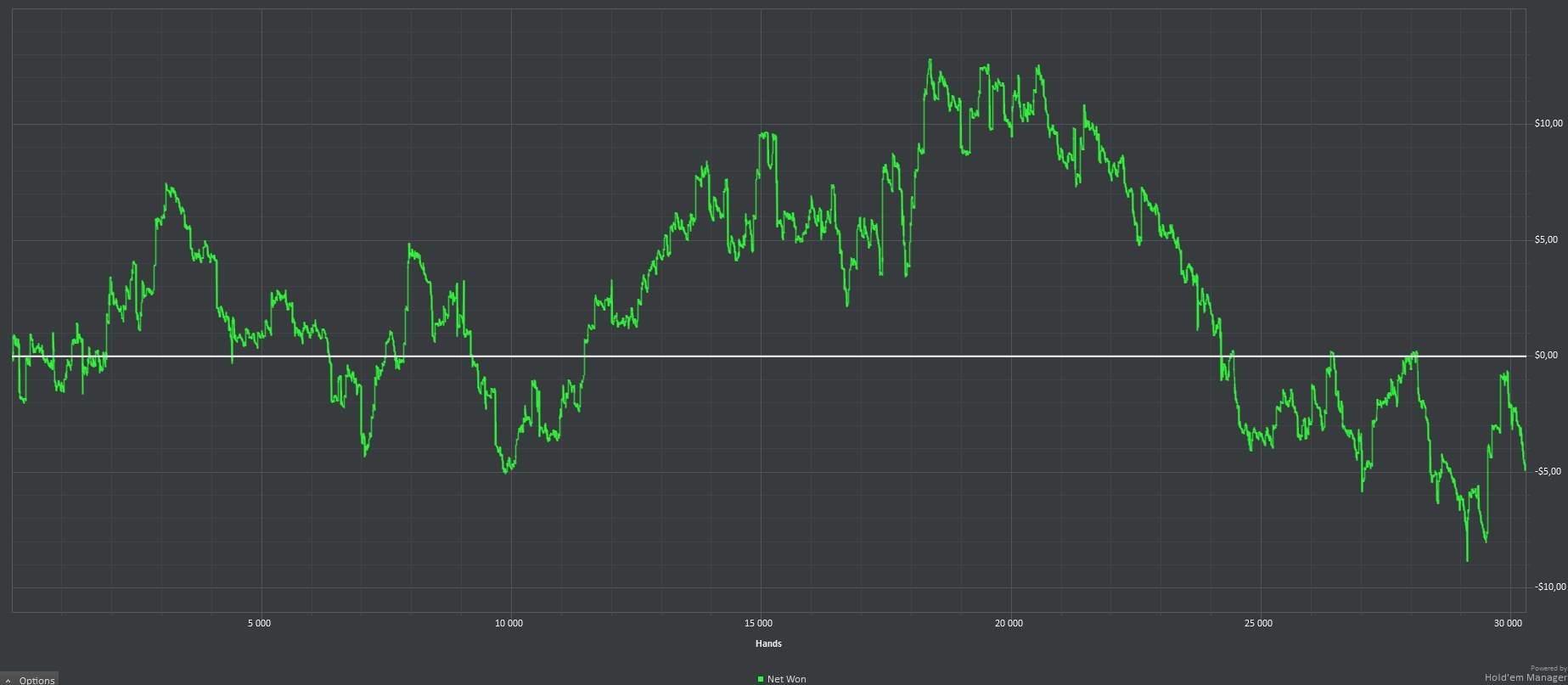Select the $0,00 y-axis label
1568x685 pixels.
[x=1548, y=356]
